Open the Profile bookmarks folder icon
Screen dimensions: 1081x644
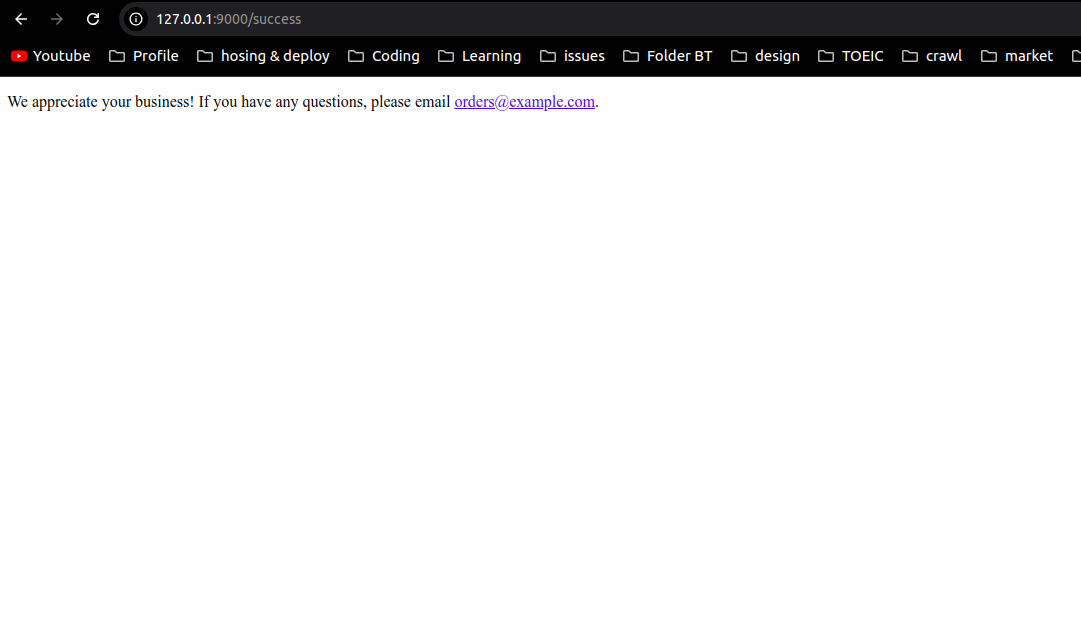click(x=115, y=55)
